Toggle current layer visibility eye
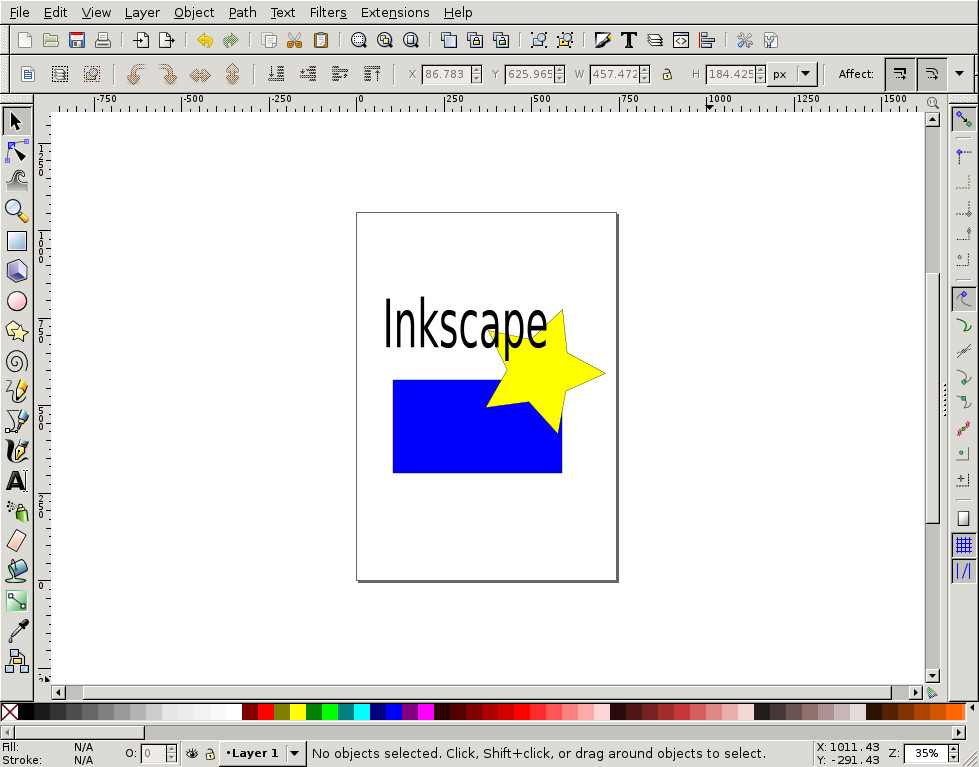The height and width of the screenshot is (767, 979). pos(192,754)
